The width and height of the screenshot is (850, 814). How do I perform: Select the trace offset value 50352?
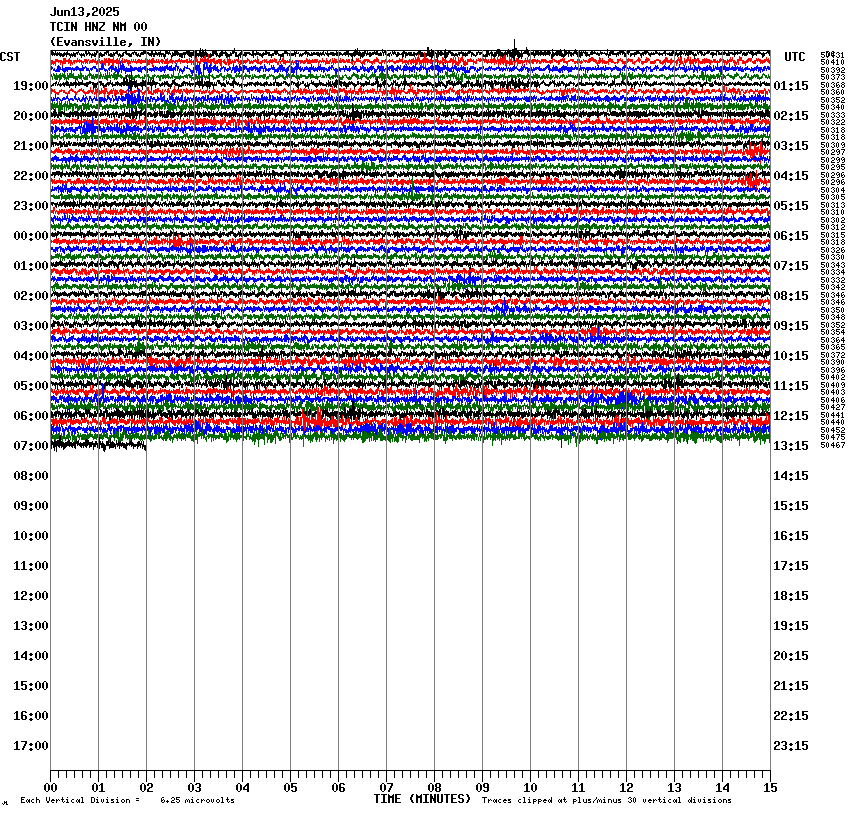[833, 100]
